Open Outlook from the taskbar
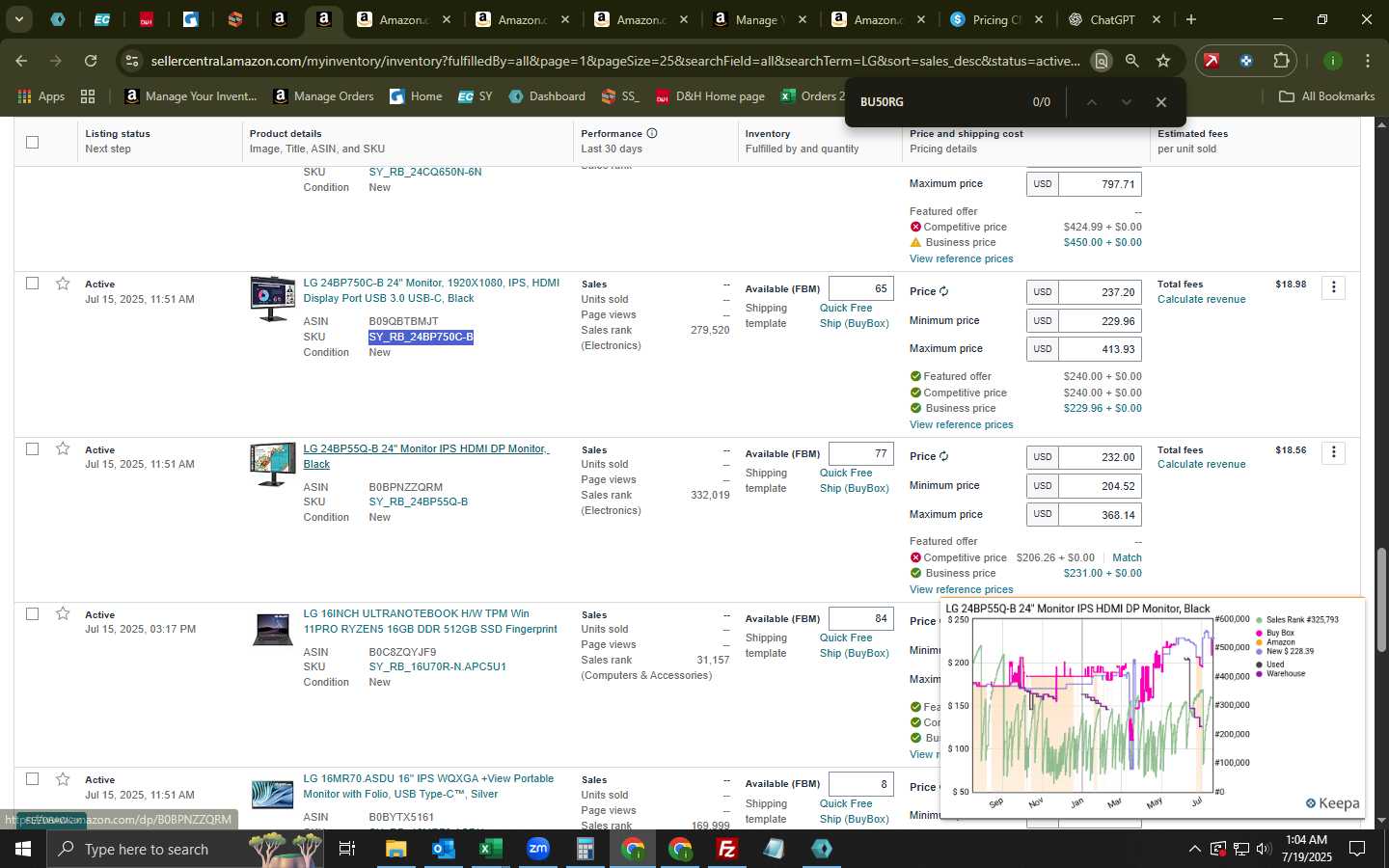 (443, 849)
